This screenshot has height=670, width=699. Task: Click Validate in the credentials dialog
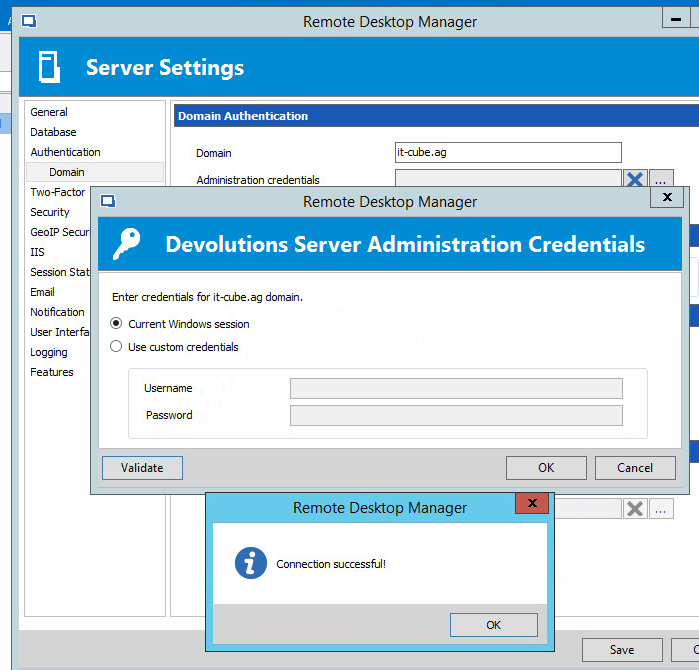coord(142,468)
